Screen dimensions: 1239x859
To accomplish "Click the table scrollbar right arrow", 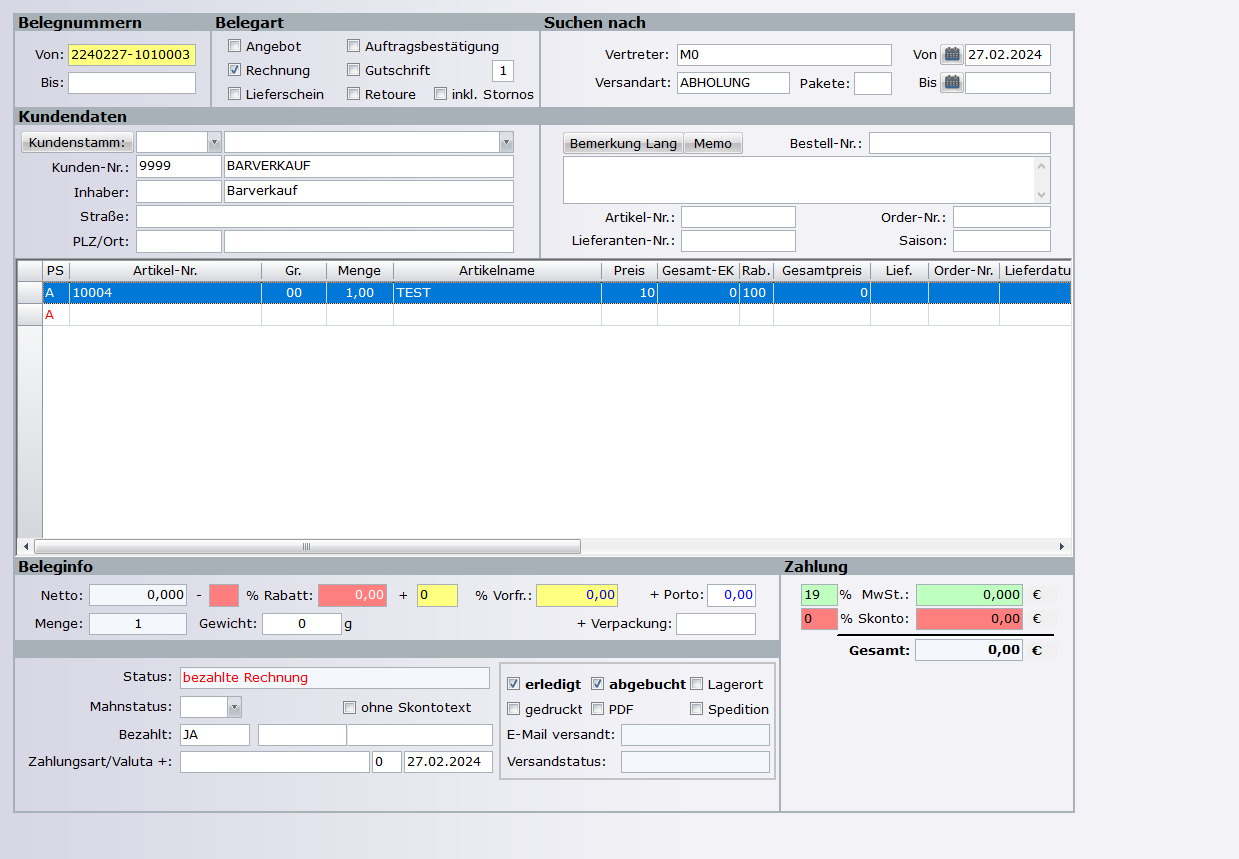I will [1062, 547].
